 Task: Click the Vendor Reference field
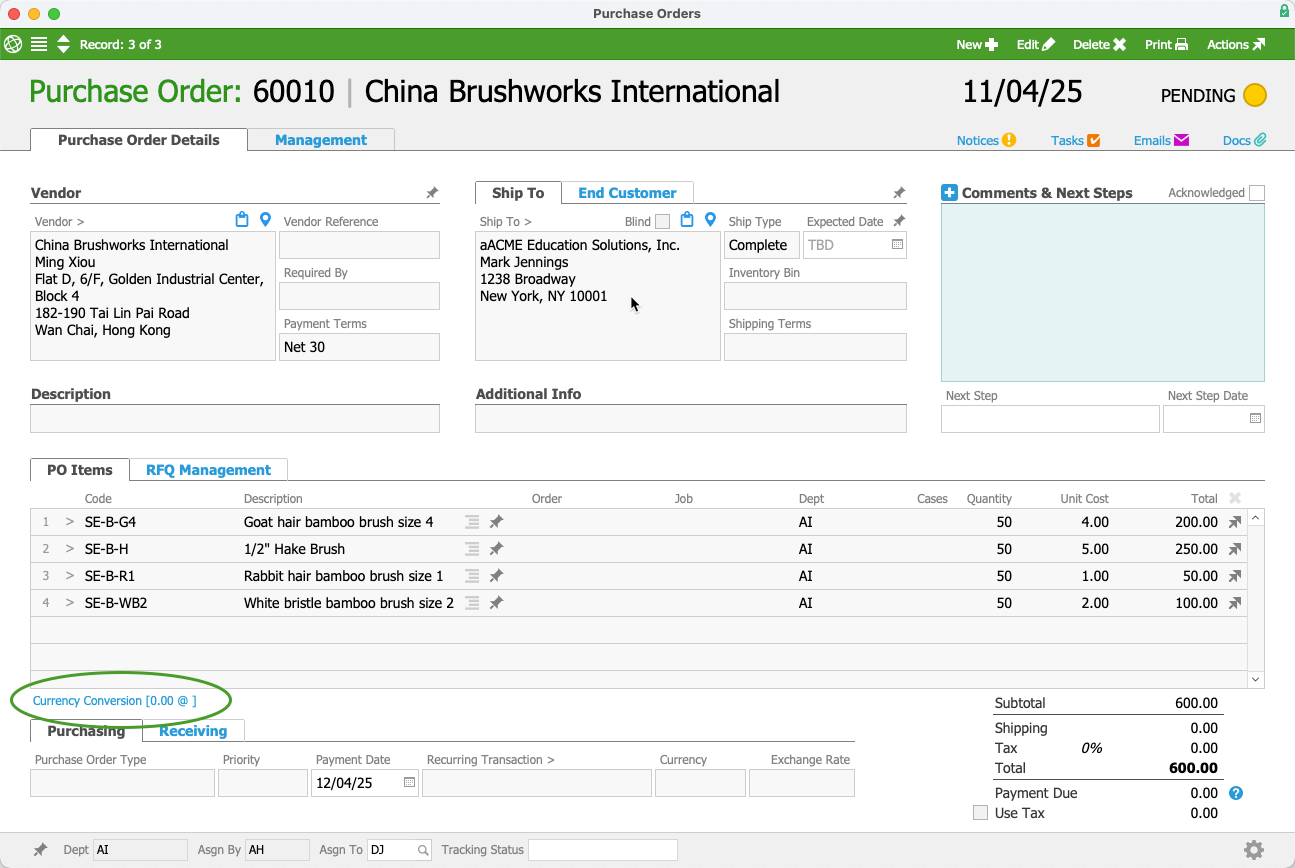(359, 245)
